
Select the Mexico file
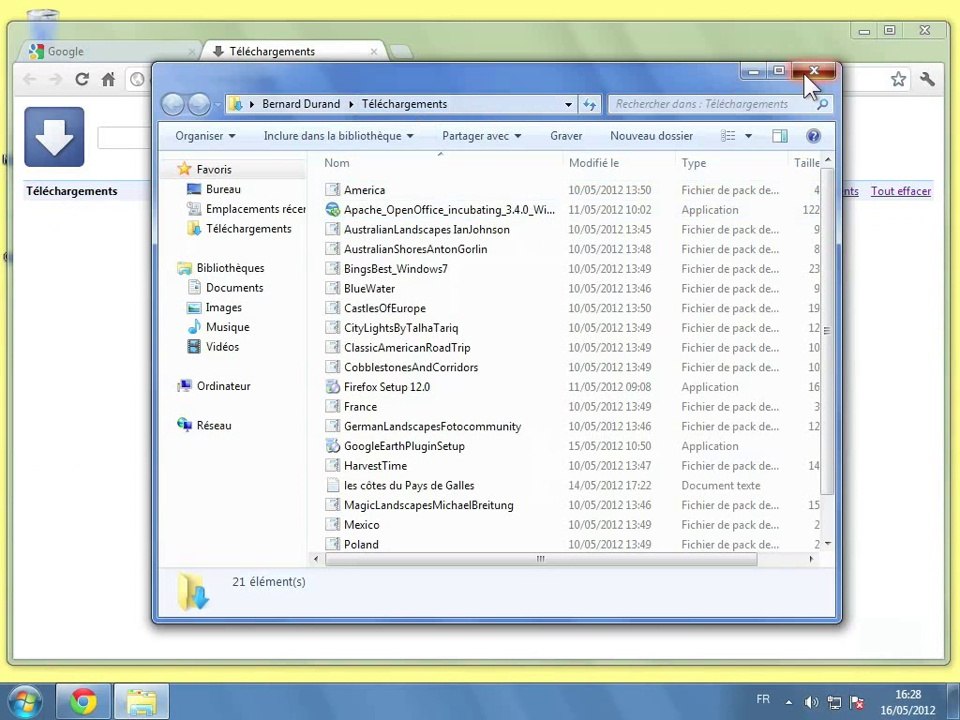(x=361, y=525)
